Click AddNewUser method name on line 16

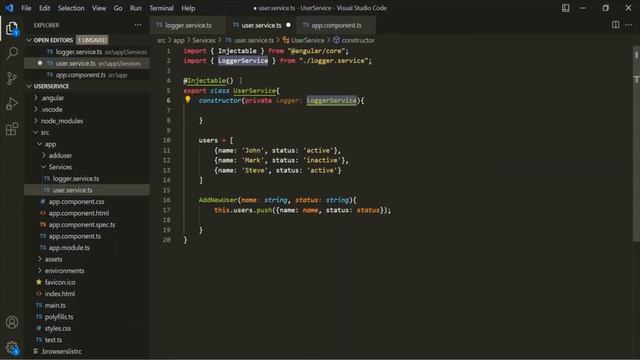coord(218,200)
